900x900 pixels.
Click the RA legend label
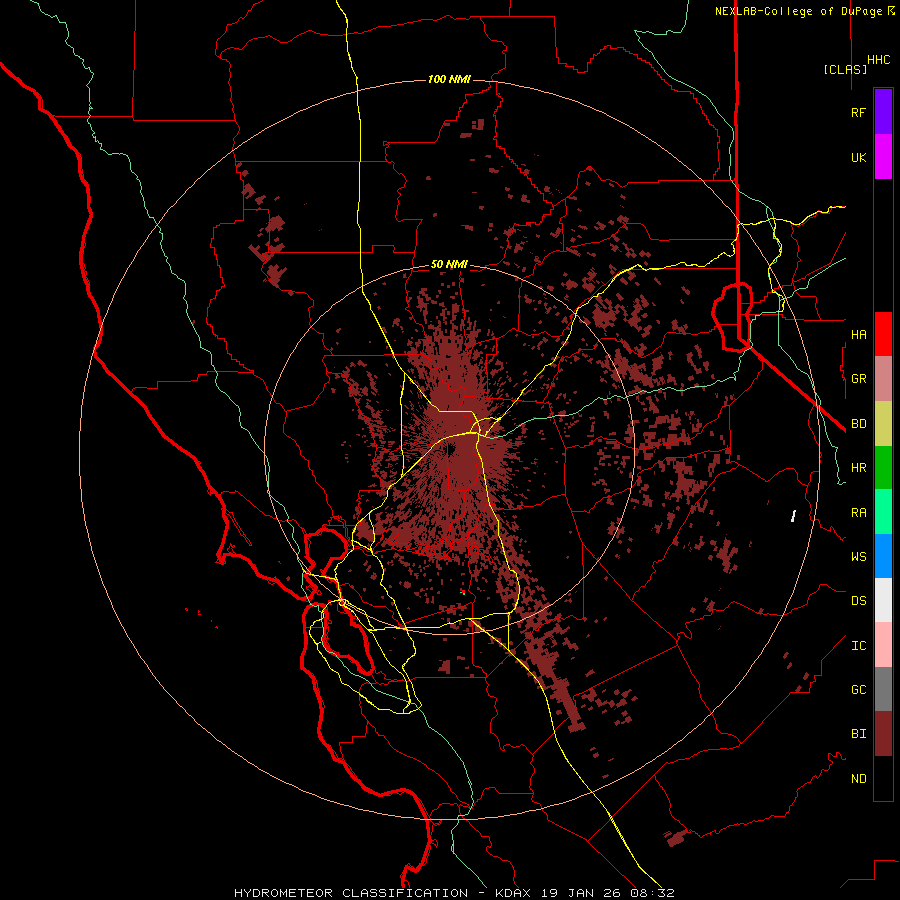point(858,513)
